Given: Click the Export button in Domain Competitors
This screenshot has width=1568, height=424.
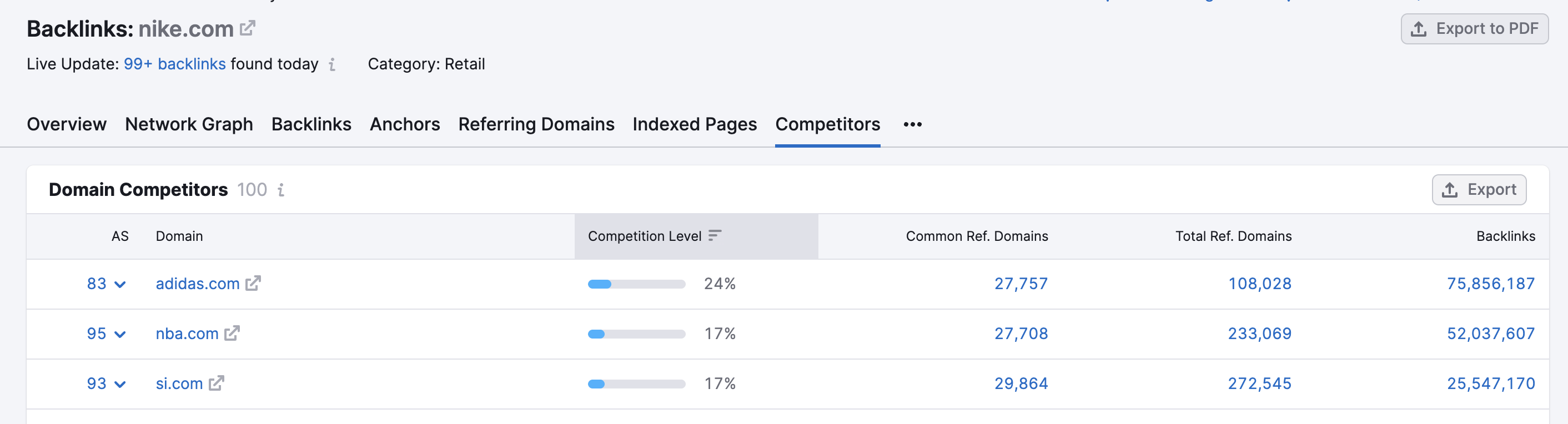Looking at the screenshot, I should point(1478,190).
